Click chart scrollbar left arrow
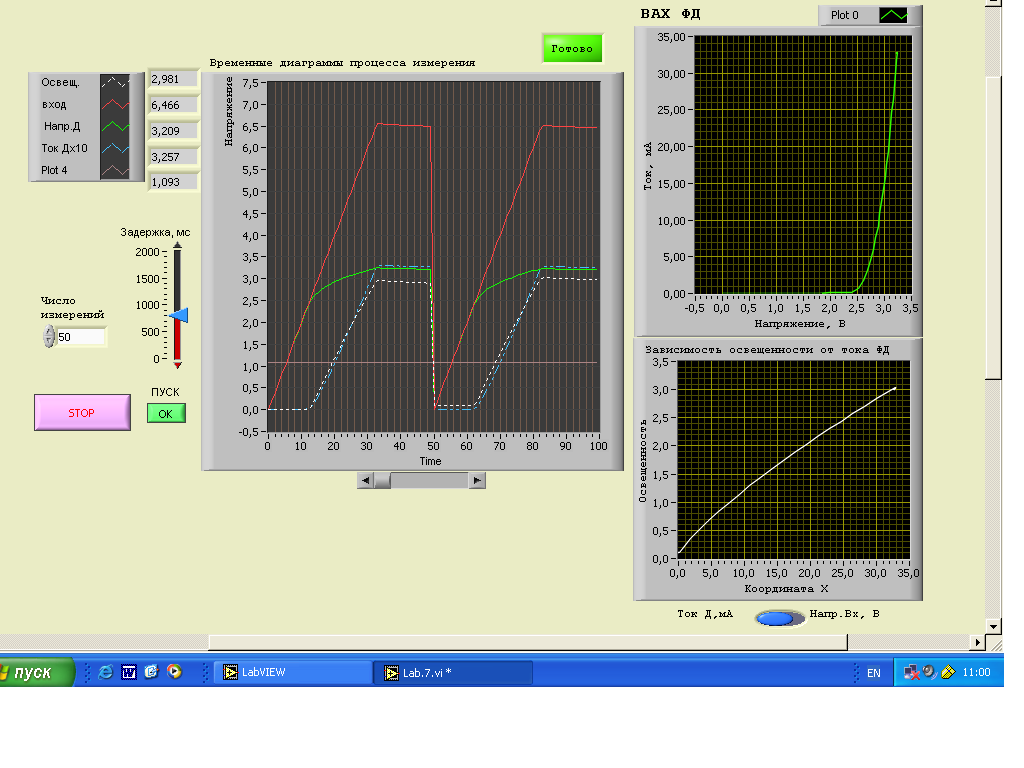 click(366, 481)
